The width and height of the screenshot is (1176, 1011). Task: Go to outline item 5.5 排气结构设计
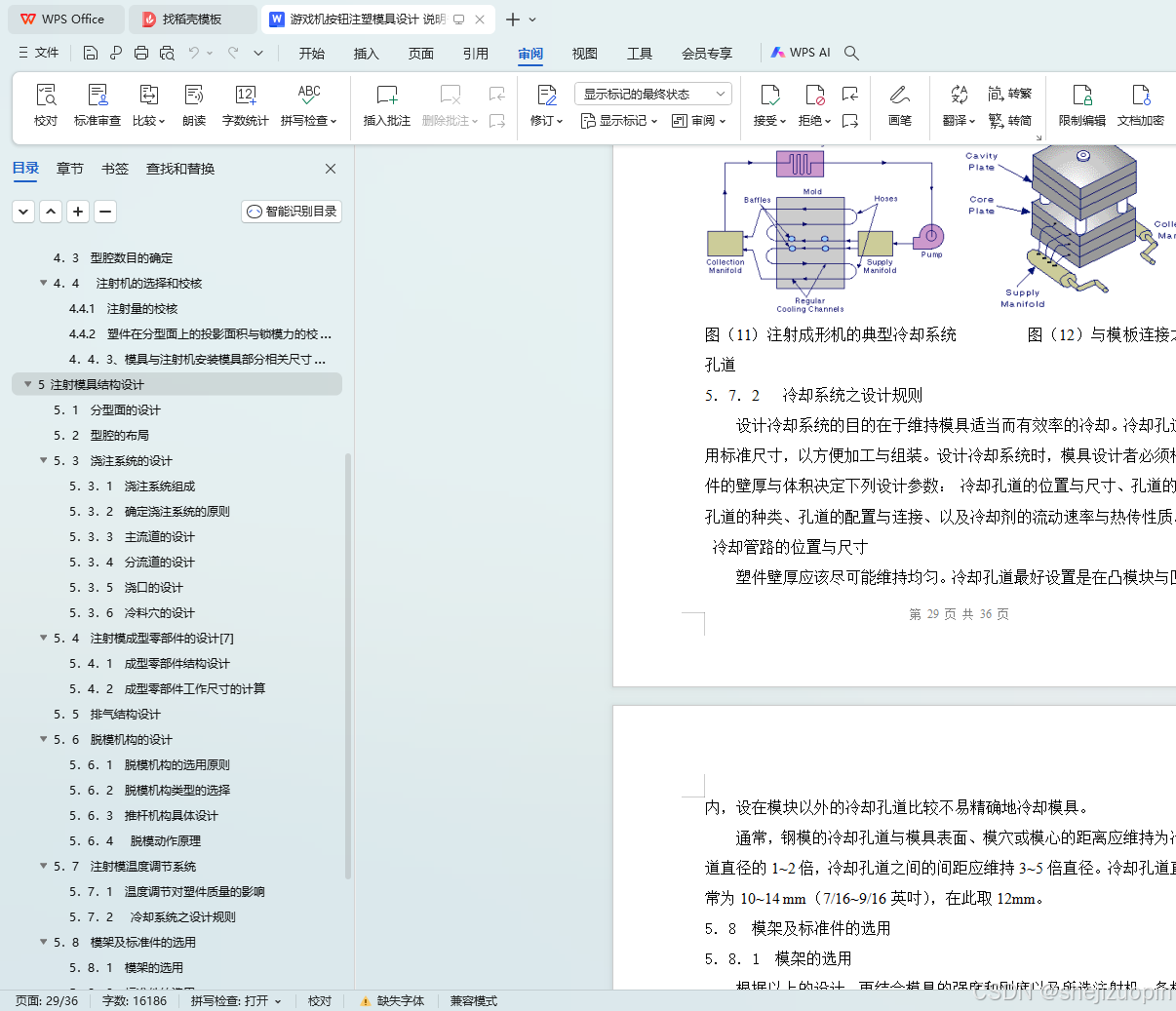[107, 714]
